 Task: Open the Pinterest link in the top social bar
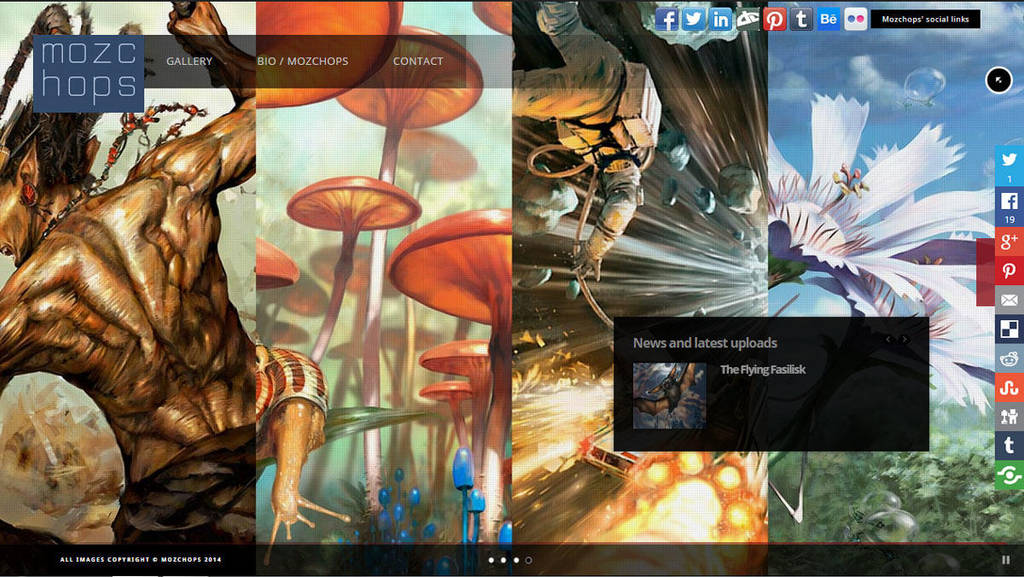coord(775,19)
